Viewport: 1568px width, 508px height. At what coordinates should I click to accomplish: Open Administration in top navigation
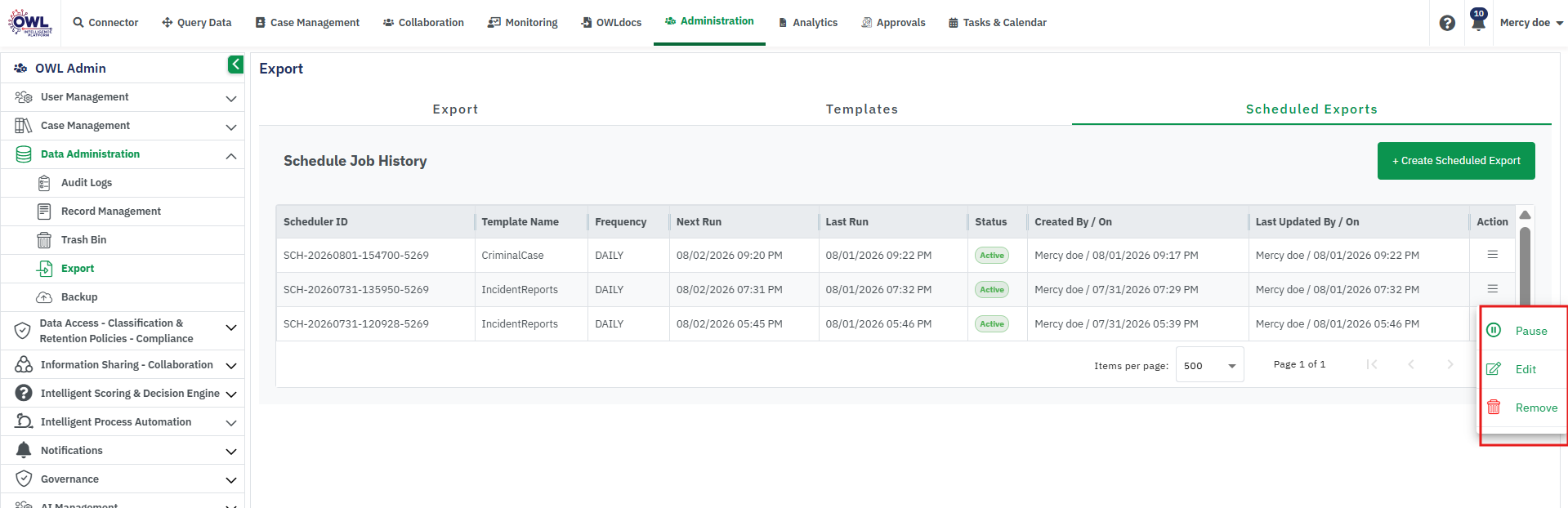tap(709, 21)
